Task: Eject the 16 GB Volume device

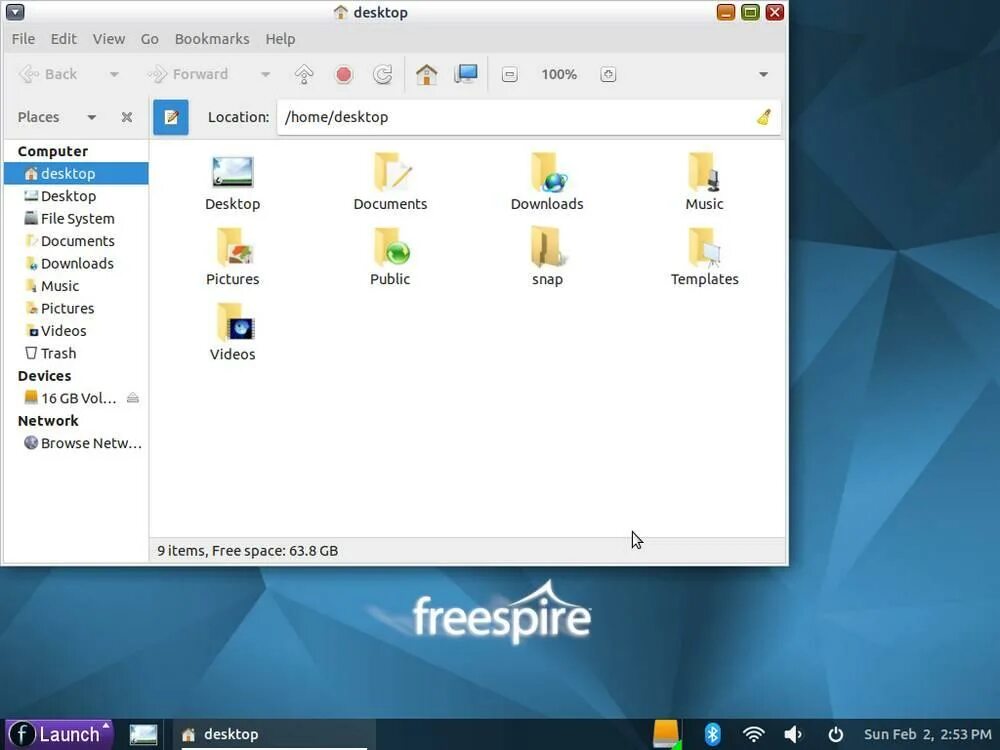Action: [x=133, y=397]
